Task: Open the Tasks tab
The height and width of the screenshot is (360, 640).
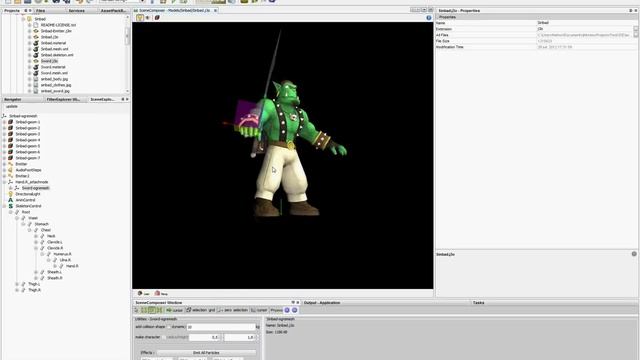Action: [478, 303]
